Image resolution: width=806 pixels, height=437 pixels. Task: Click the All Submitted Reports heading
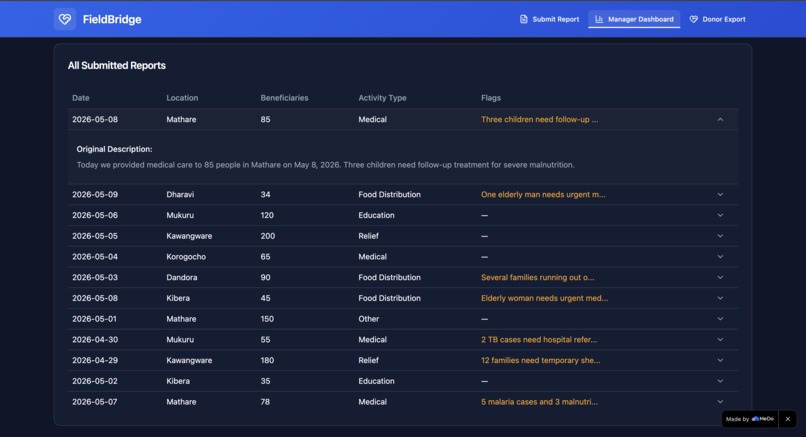click(117, 65)
